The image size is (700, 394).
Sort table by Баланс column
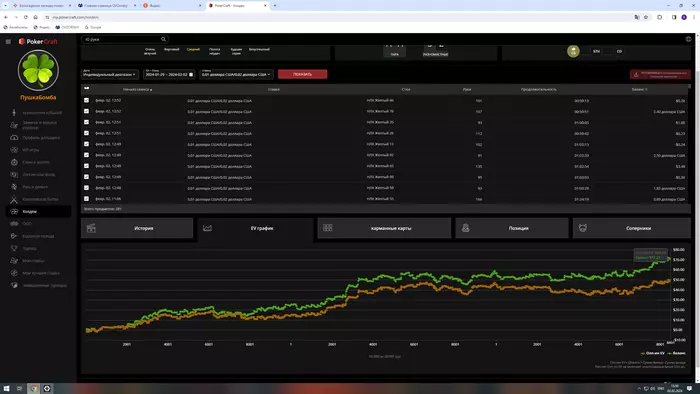[639, 90]
